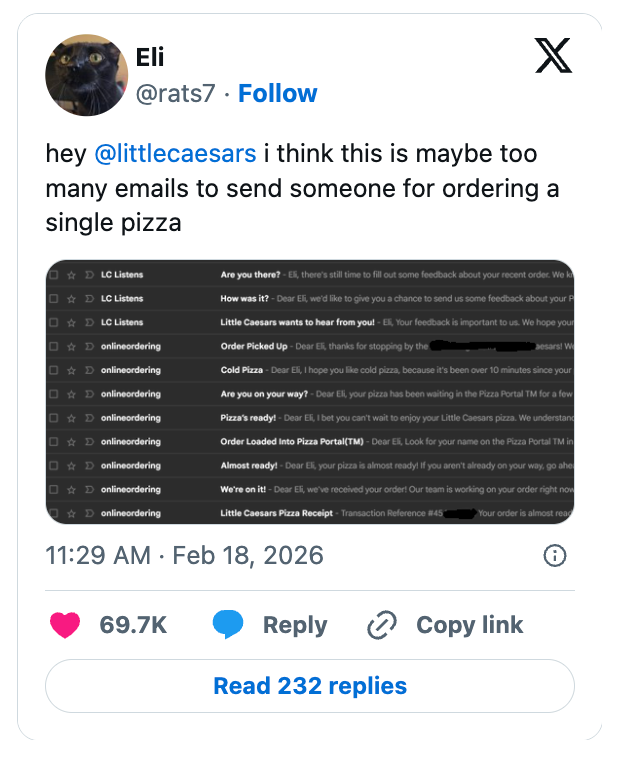The image size is (628, 762).
Task: Star the 'Pizza's ready!' email
Action: [73, 418]
